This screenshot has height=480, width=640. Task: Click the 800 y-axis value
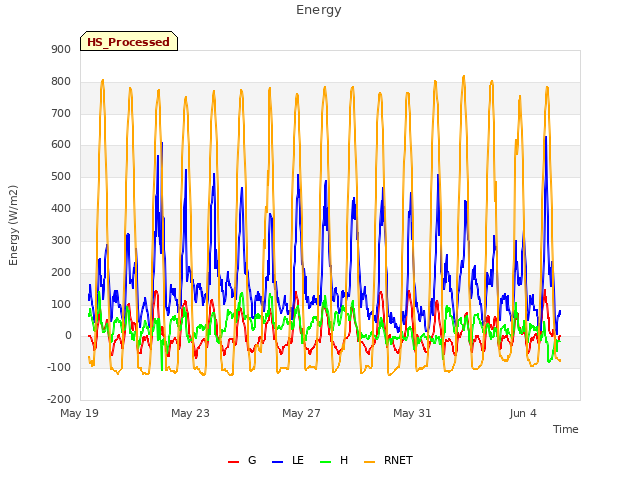(x=61, y=82)
